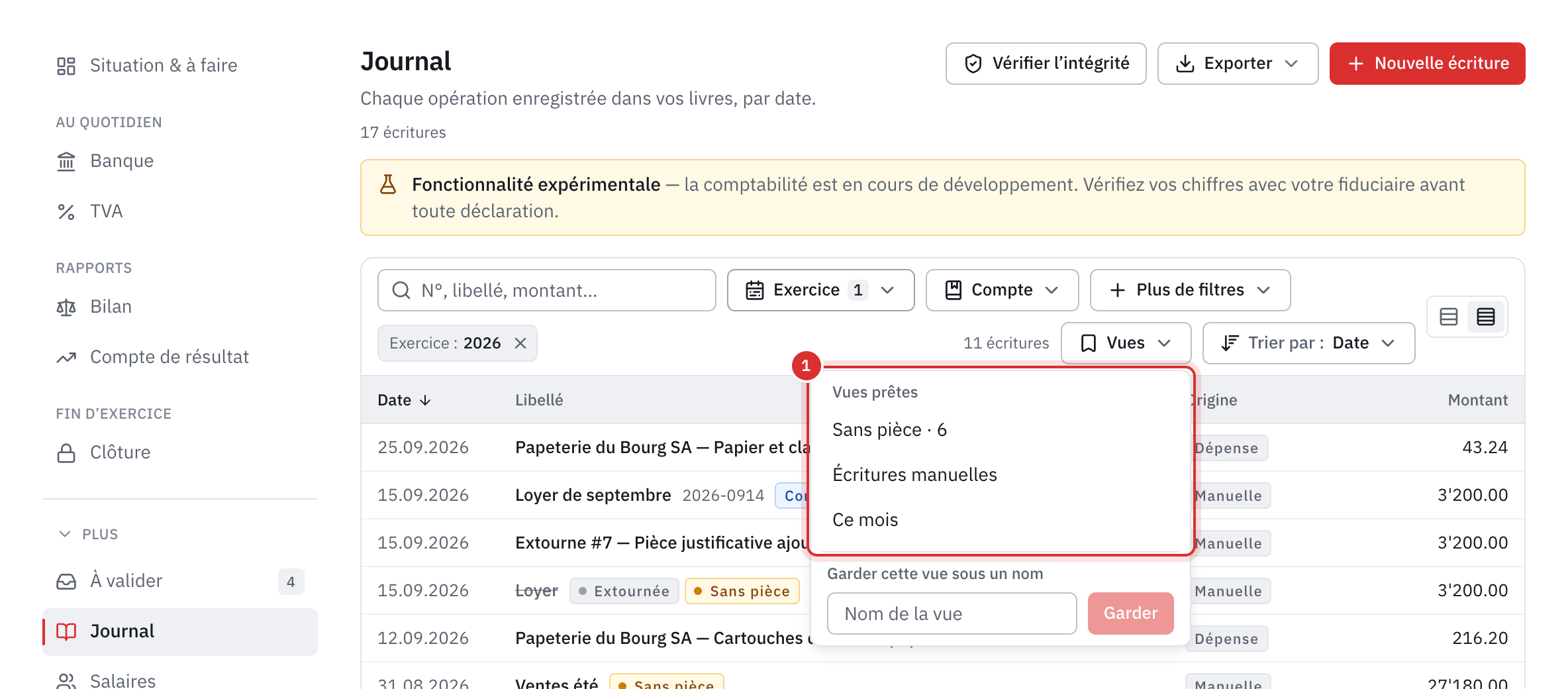Open the Papeterie du Bourg SA — Cartouches entry

662,639
